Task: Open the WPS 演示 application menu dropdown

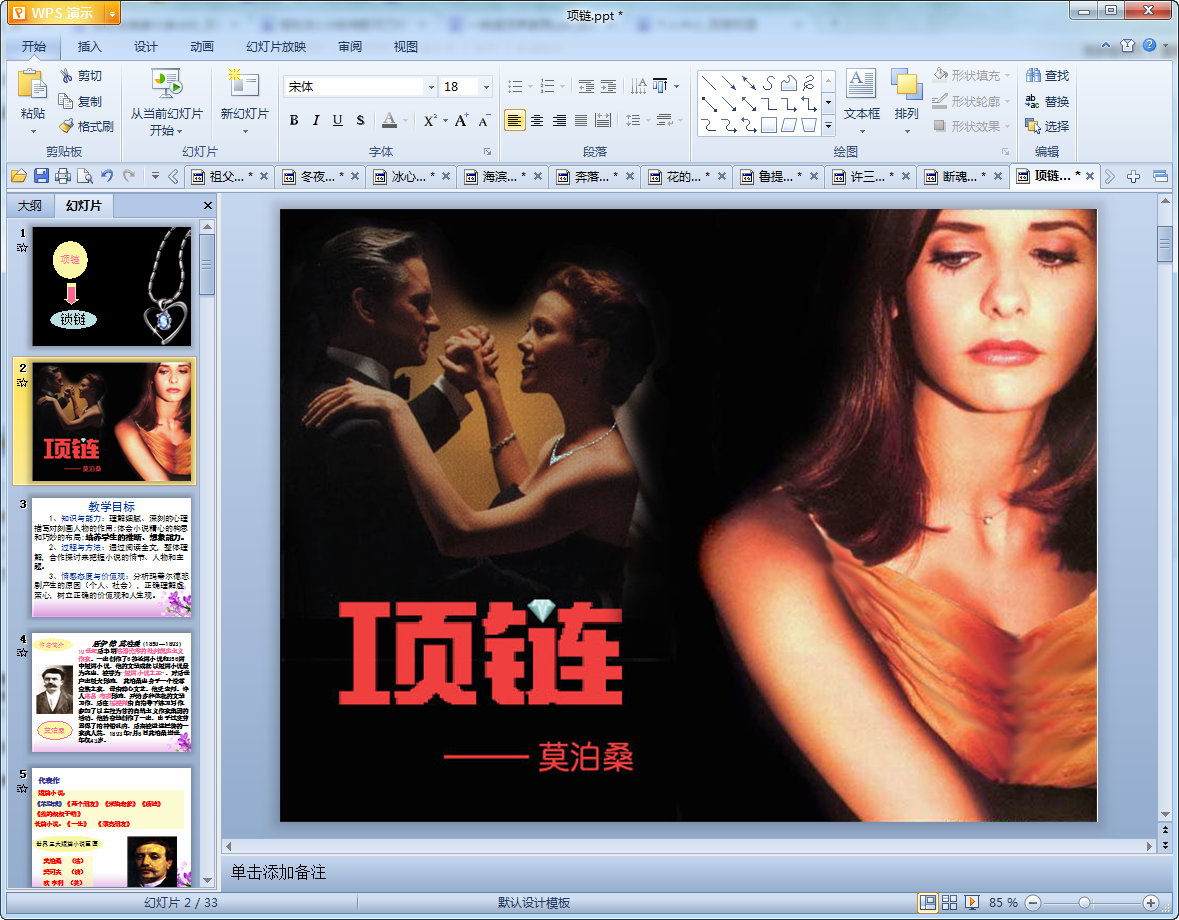Action: click(x=112, y=14)
